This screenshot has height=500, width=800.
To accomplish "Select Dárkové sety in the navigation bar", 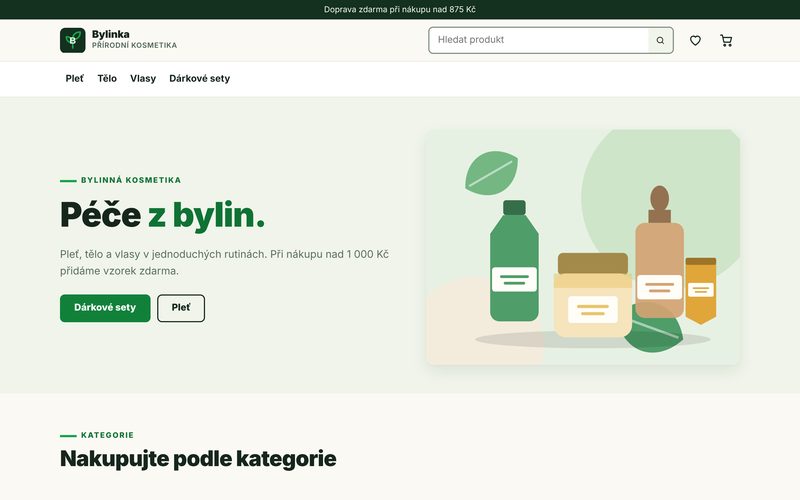I will pyautogui.click(x=199, y=79).
